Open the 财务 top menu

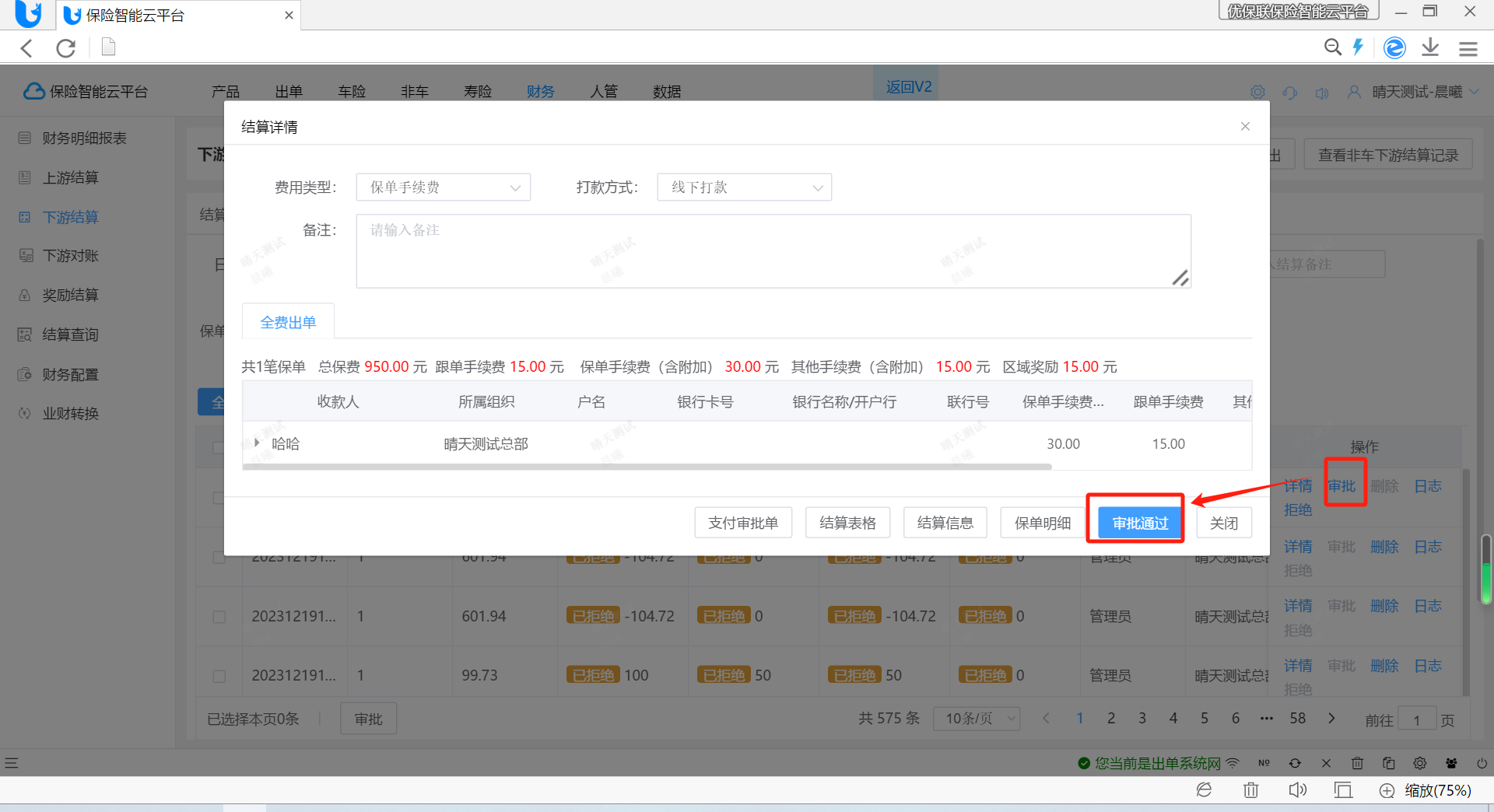pyautogui.click(x=540, y=92)
